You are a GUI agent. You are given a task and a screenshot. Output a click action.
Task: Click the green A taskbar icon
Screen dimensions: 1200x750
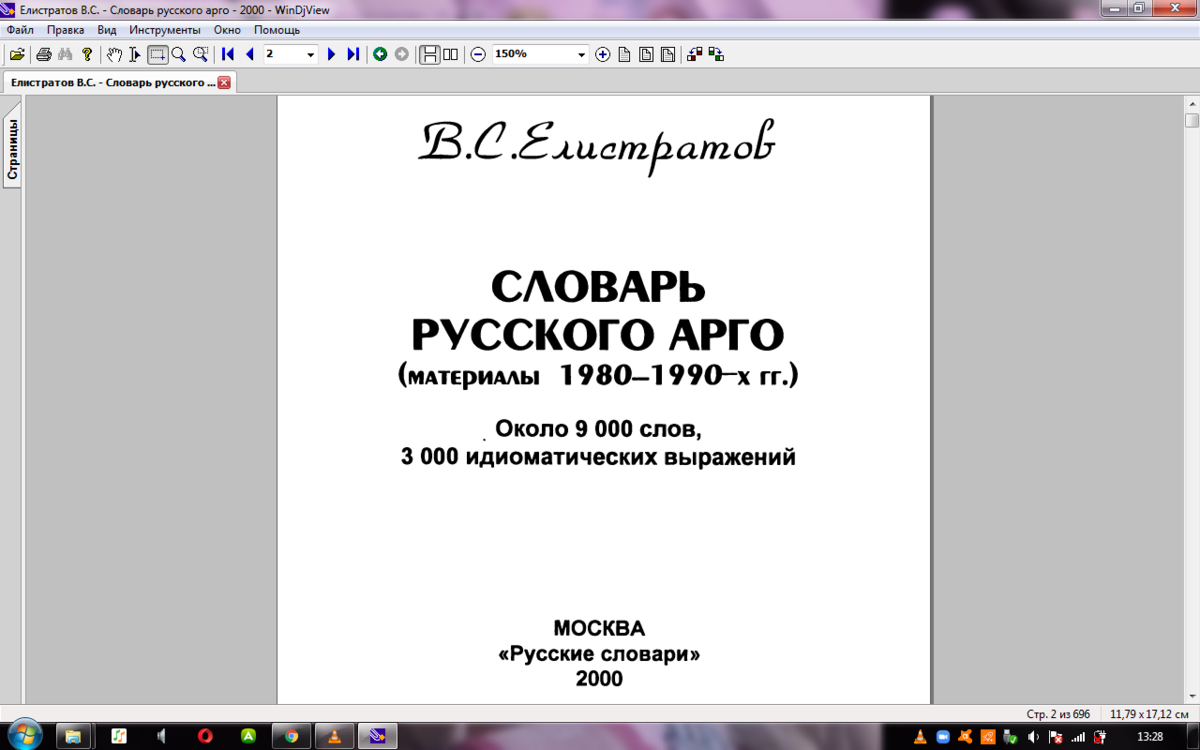[x=249, y=736]
